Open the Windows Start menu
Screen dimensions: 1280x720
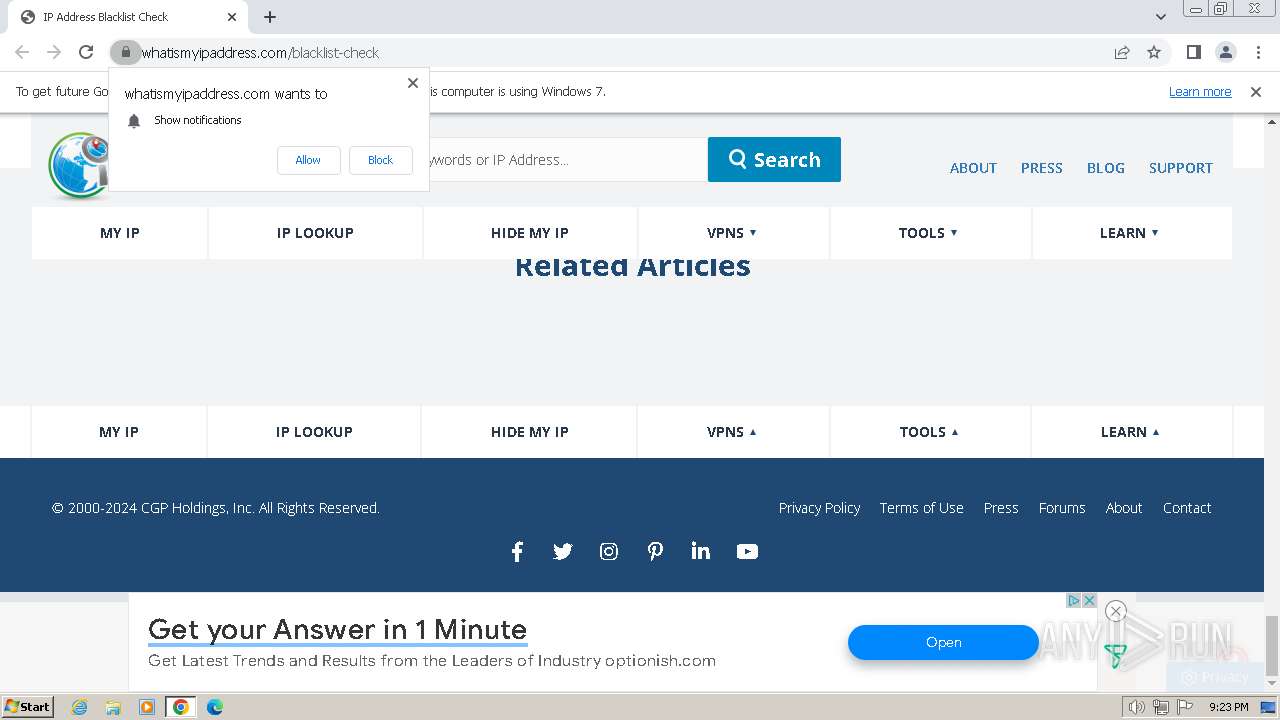tap(28, 707)
